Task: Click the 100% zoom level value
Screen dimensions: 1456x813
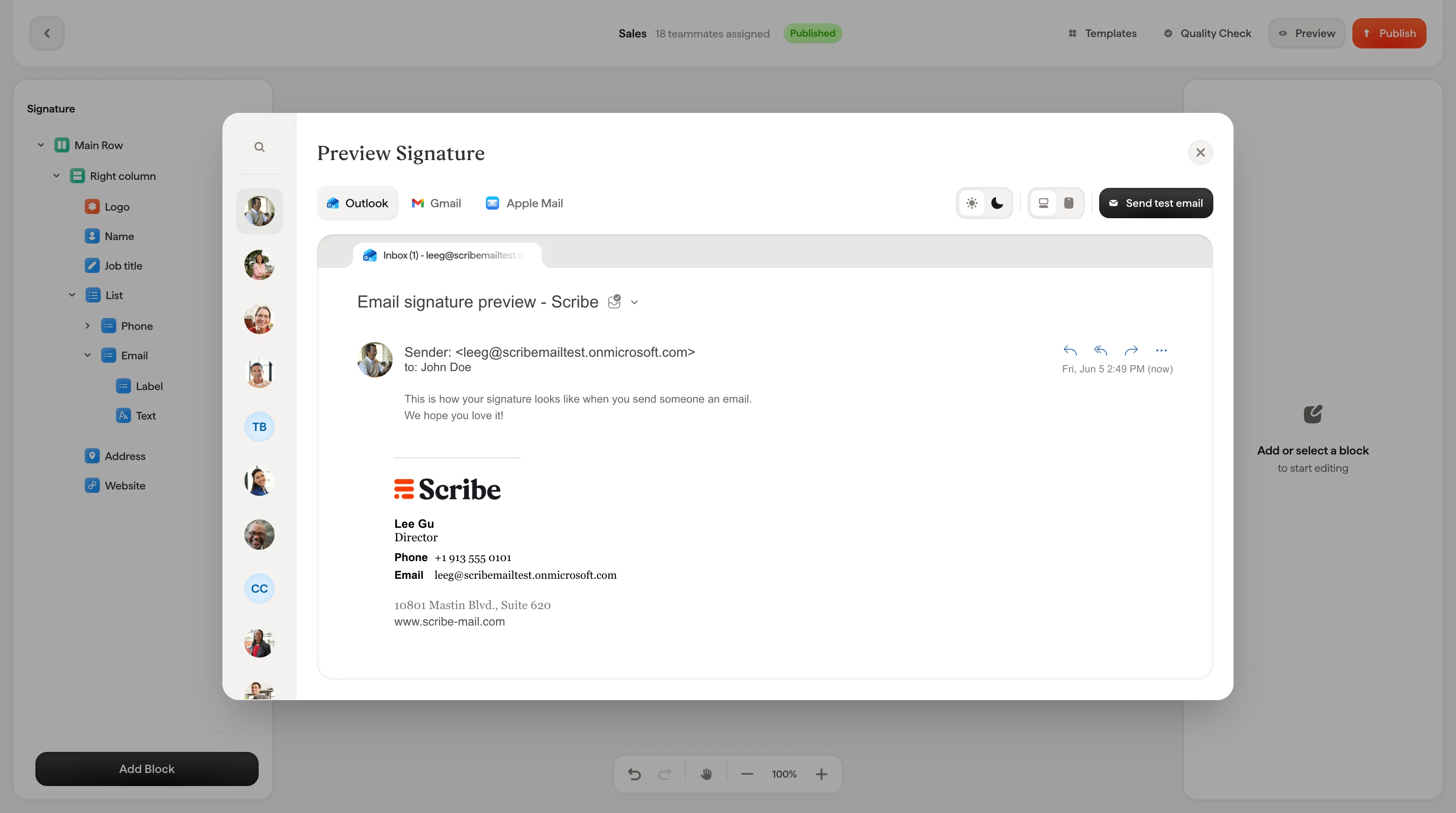Action: (x=784, y=774)
